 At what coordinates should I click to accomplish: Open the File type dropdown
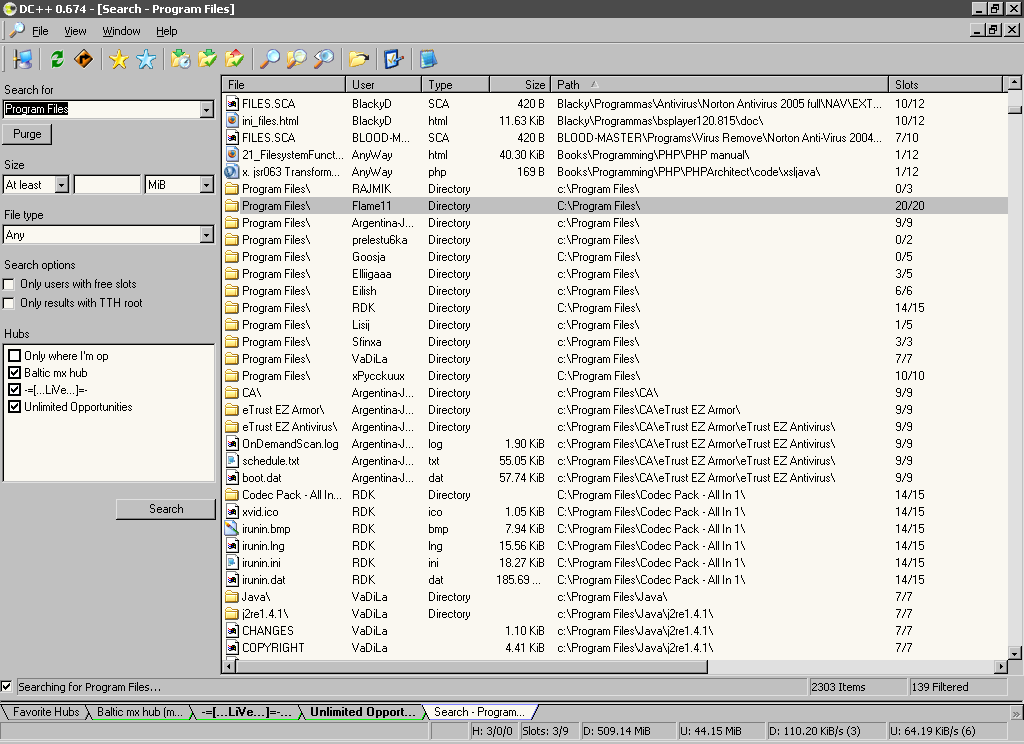click(207, 235)
